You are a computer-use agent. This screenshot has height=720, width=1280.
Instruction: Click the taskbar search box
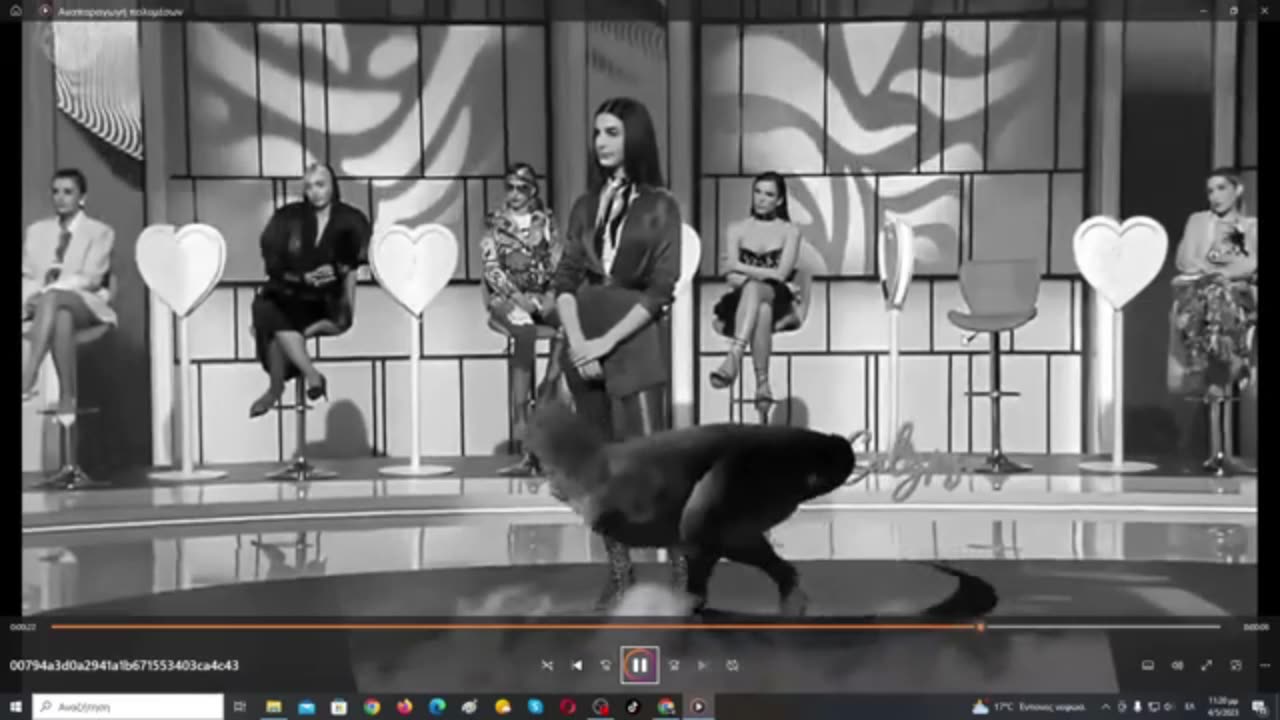pyautogui.click(x=128, y=706)
